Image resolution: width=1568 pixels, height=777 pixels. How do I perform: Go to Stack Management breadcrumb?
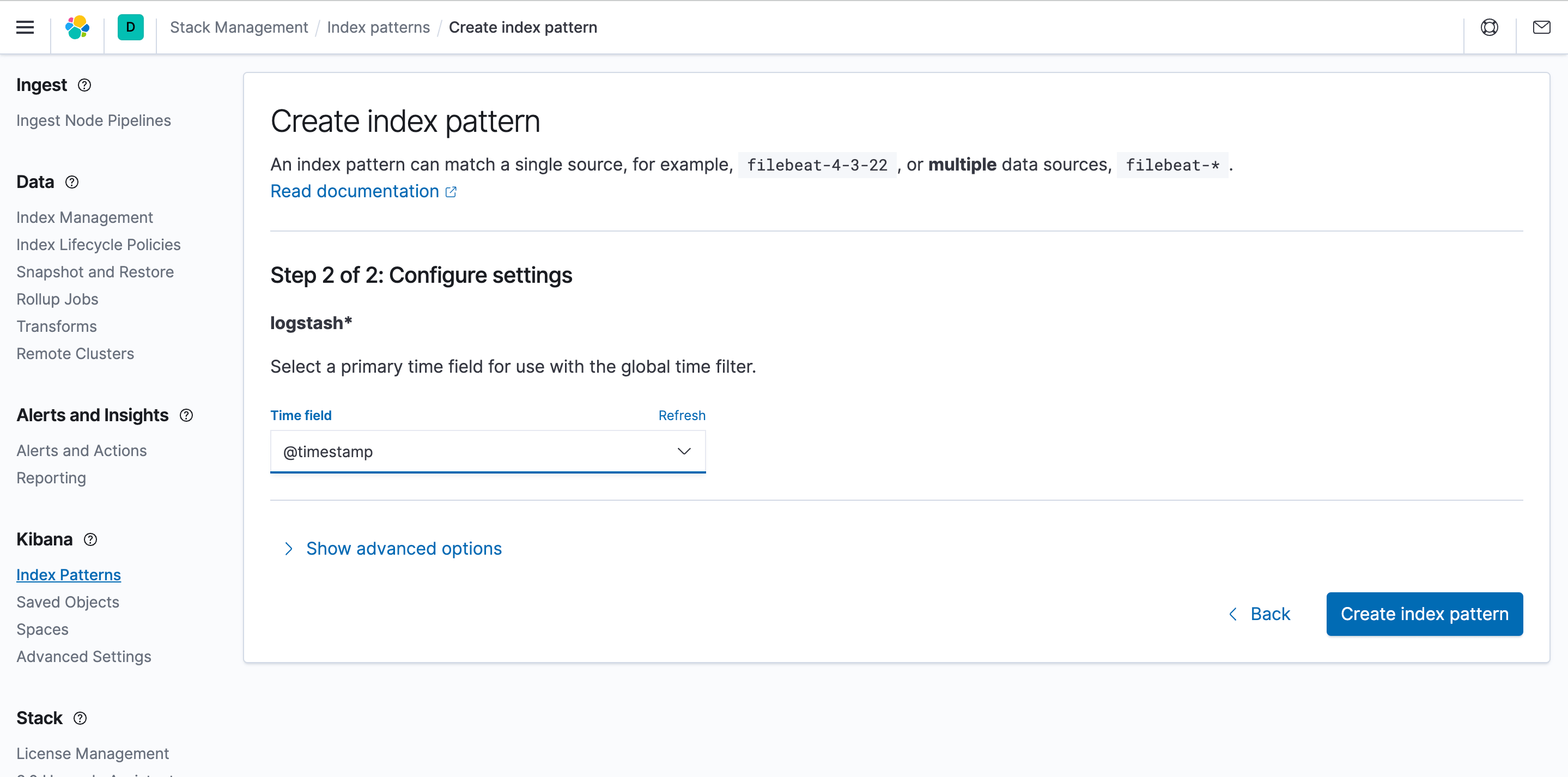[239, 27]
